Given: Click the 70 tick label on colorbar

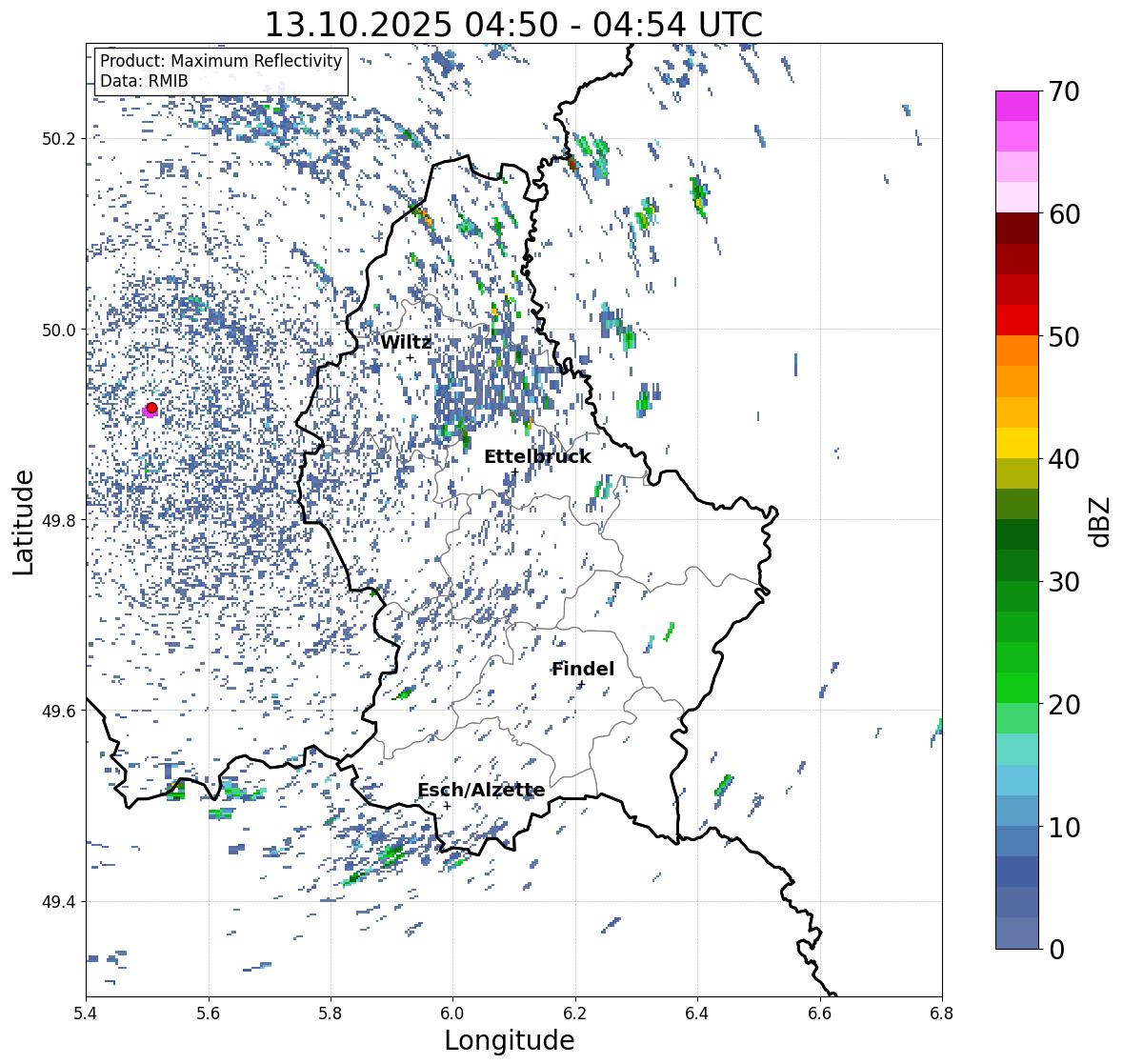Looking at the screenshot, I should click(x=1064, y=91).
